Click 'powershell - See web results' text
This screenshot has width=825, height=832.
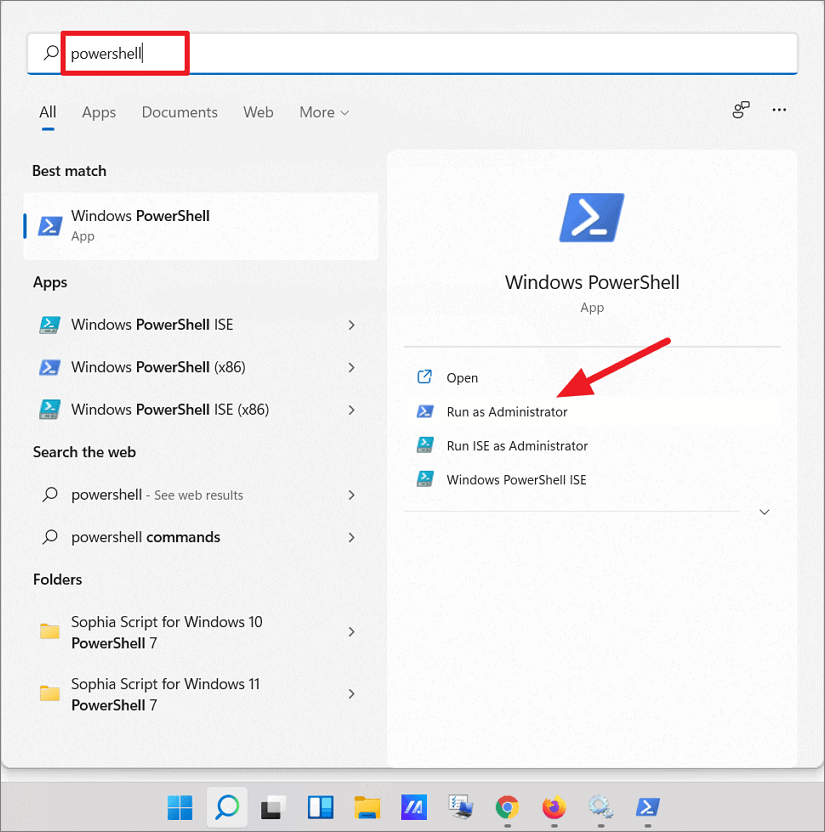[x=157, y=495]
